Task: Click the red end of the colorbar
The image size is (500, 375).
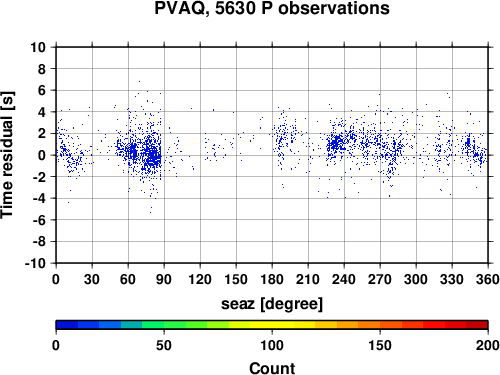Action: 477,325
